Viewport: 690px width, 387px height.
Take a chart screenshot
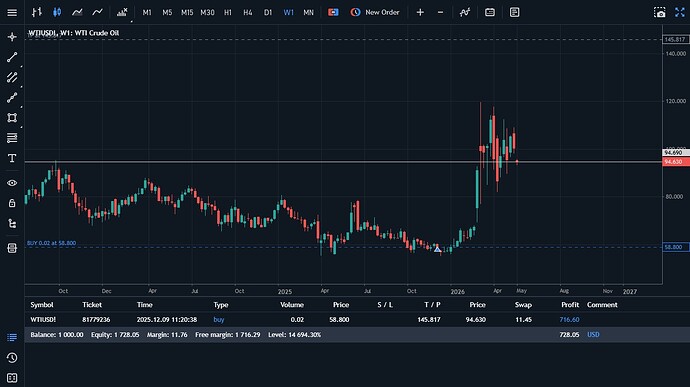[x=660, y=12]
